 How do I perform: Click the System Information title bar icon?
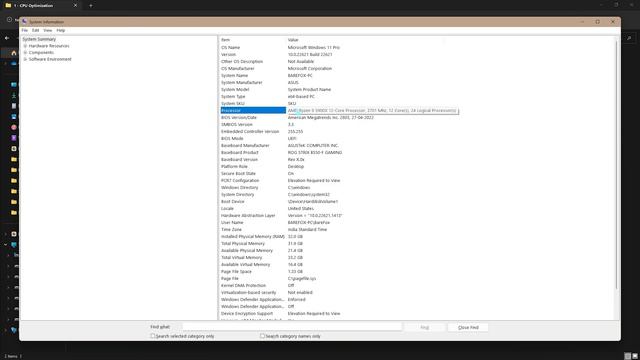(x=24, y=22)
